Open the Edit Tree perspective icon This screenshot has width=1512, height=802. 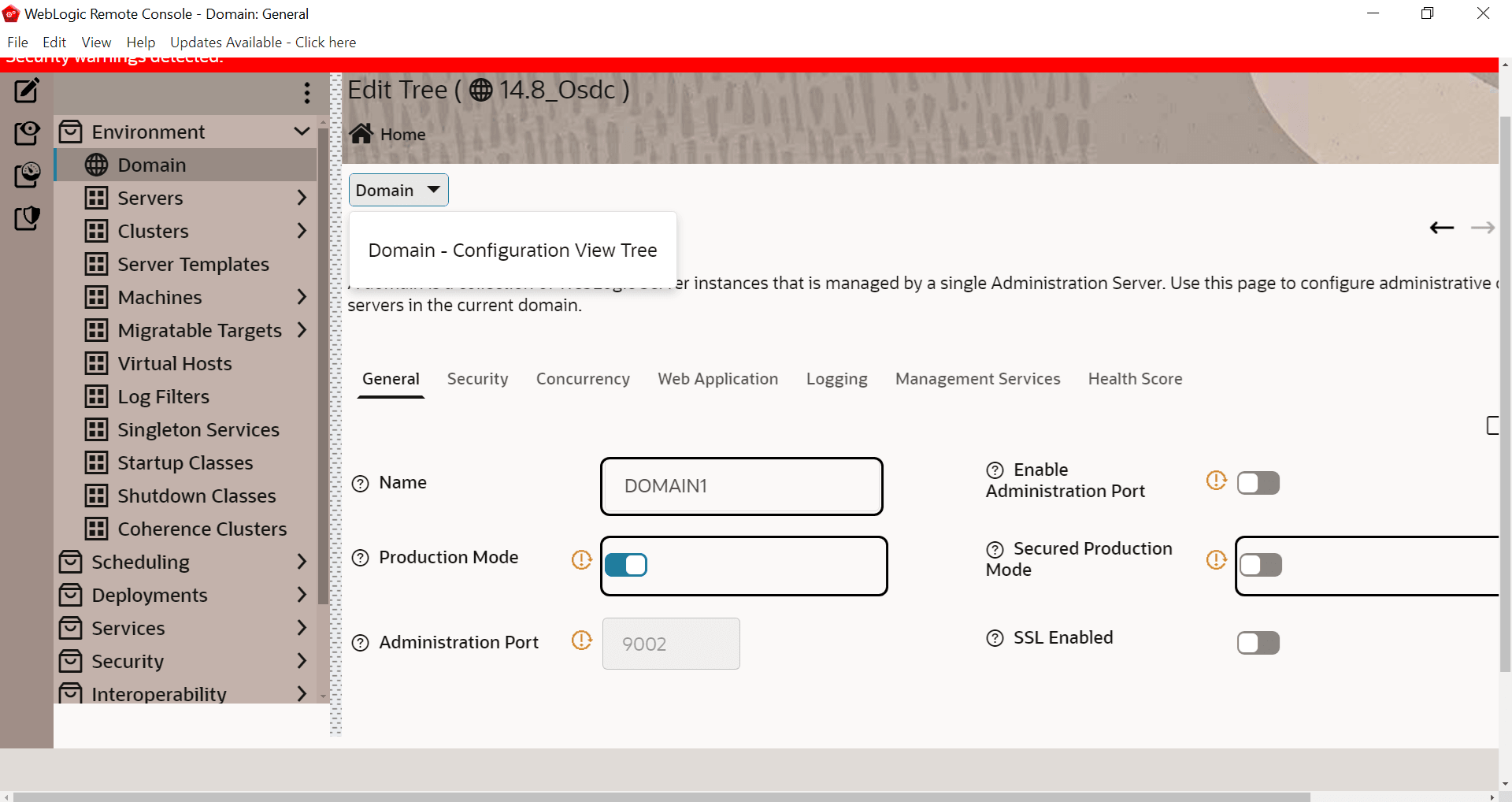coord(27,91)
